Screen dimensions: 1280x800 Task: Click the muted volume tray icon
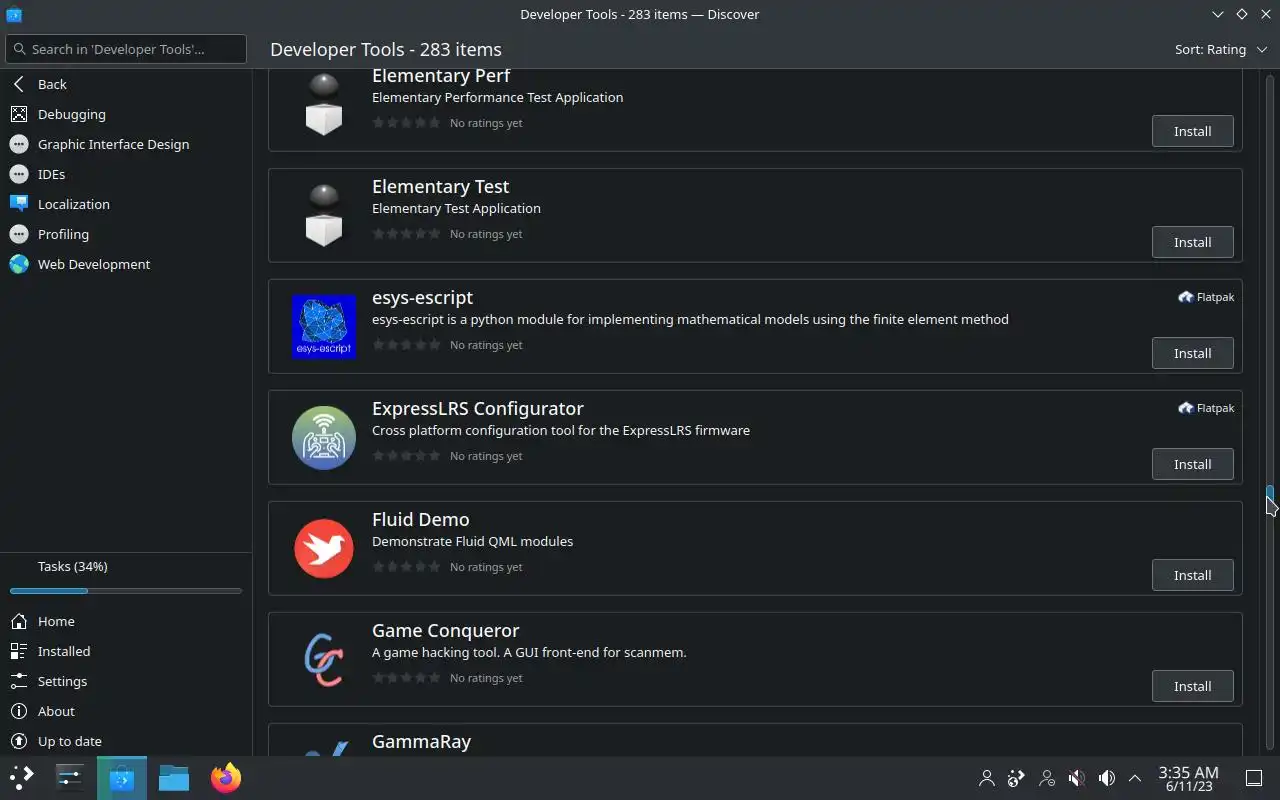coord(1077,778)
